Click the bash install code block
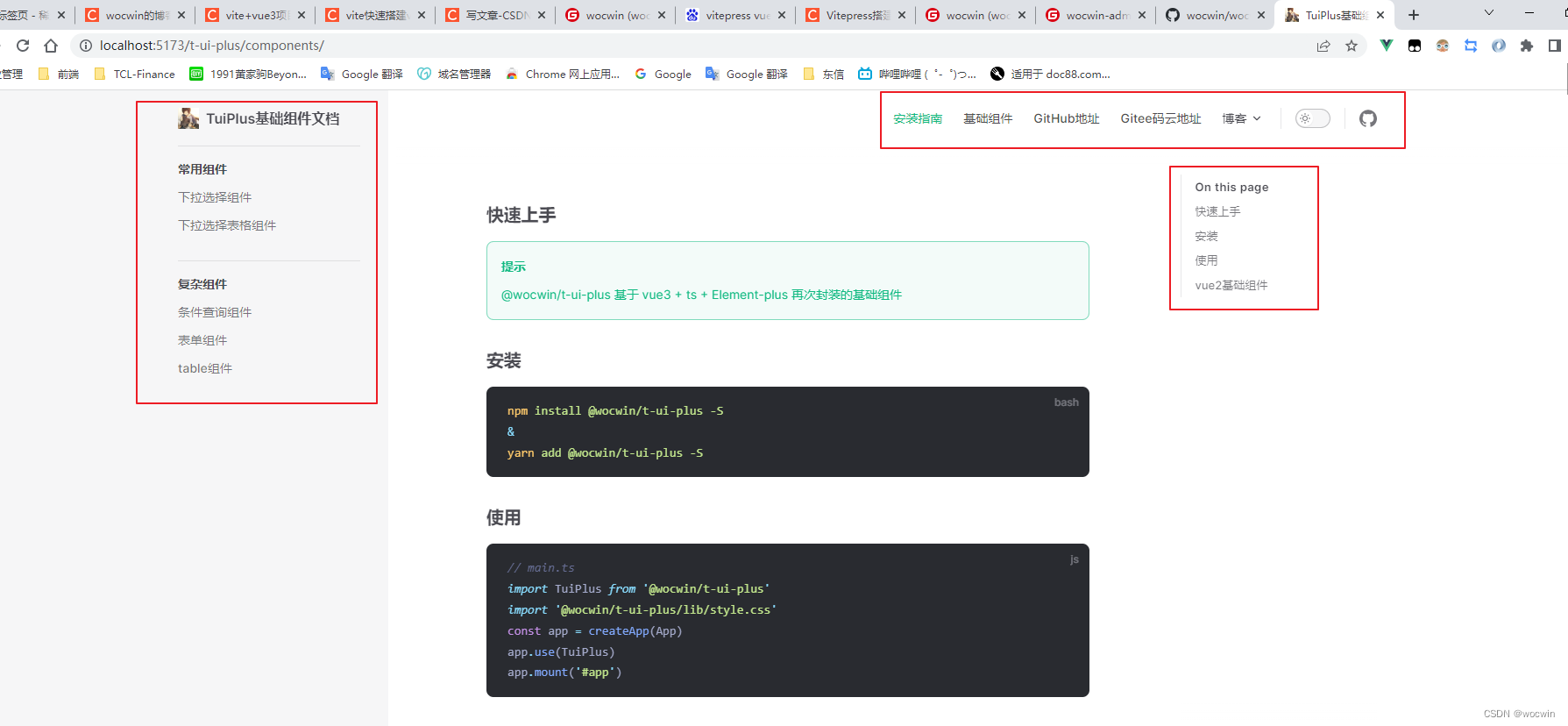 (788, 431)
